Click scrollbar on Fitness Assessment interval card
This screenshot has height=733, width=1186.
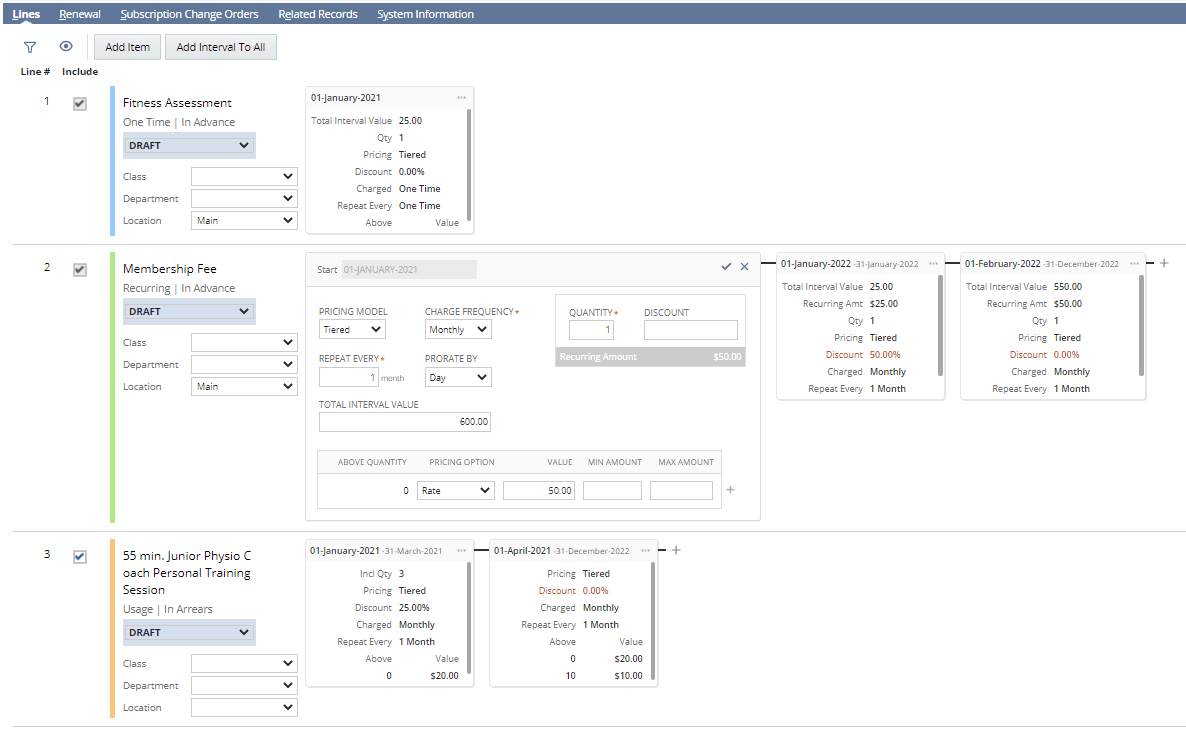(x=469, y=165)
